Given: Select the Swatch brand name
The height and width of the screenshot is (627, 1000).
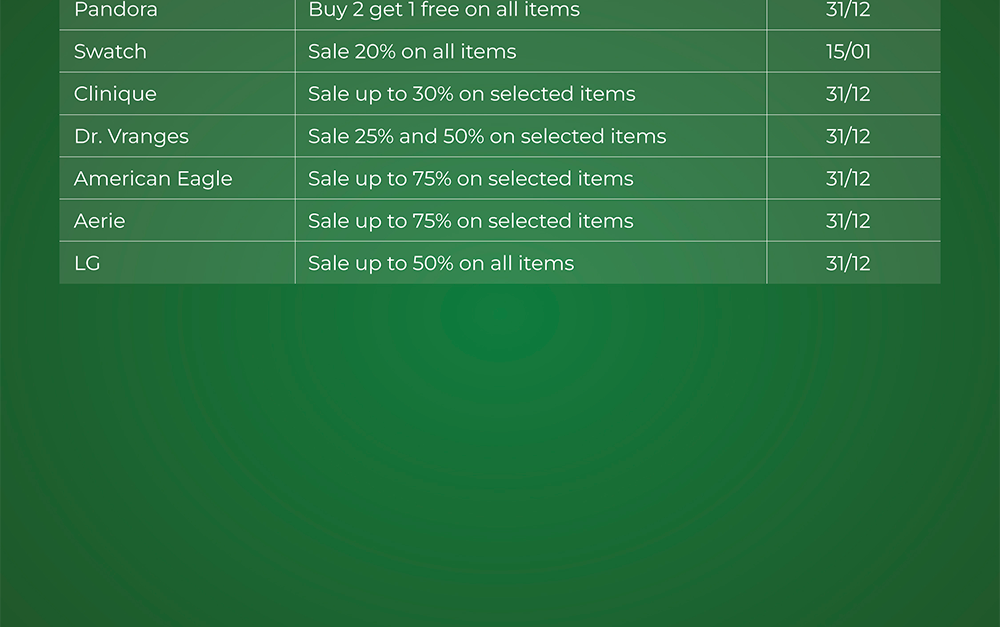Looking at the screenshot, I should (110, 52).
